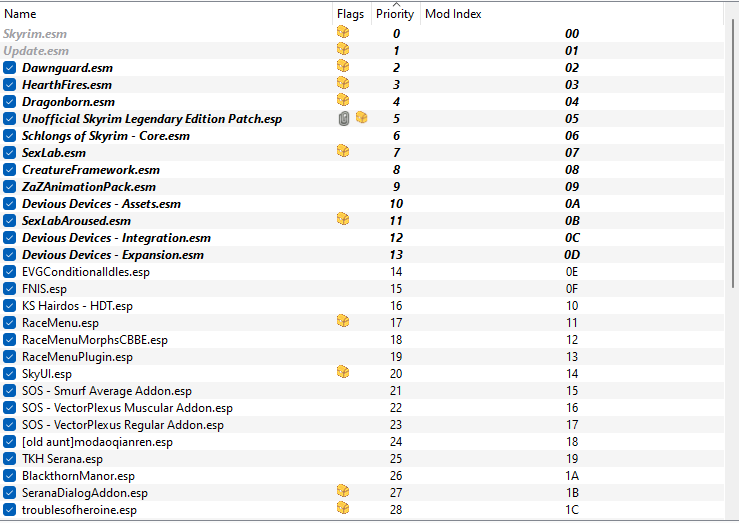The image size is (739, 523).
Task: Click the archive flag icon for SkyUI.esp
Action: point(343,372)
